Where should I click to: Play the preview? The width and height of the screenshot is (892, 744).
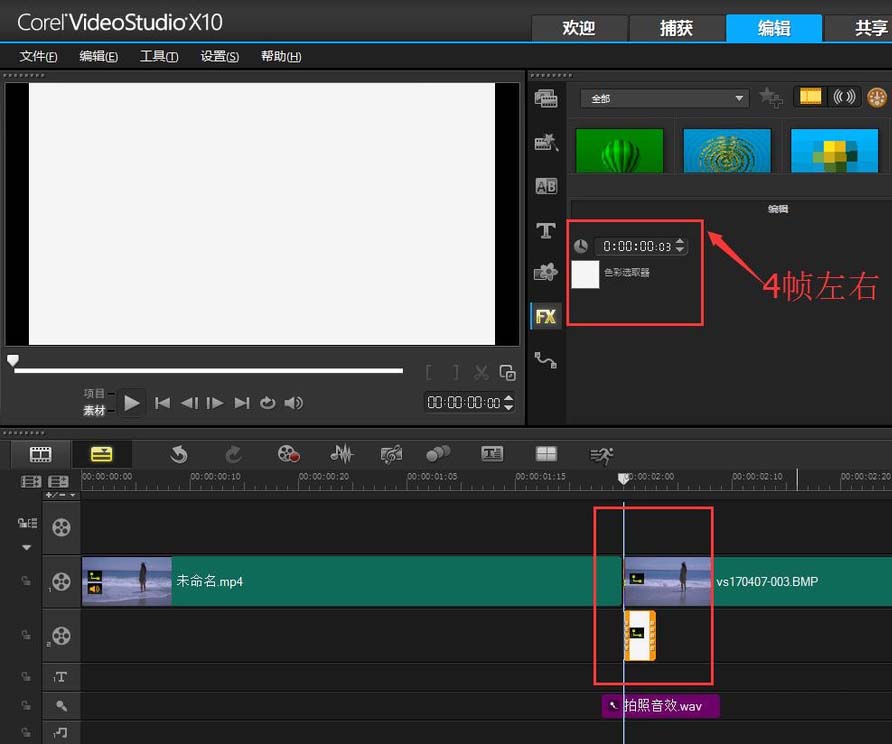tap(131, 403)
